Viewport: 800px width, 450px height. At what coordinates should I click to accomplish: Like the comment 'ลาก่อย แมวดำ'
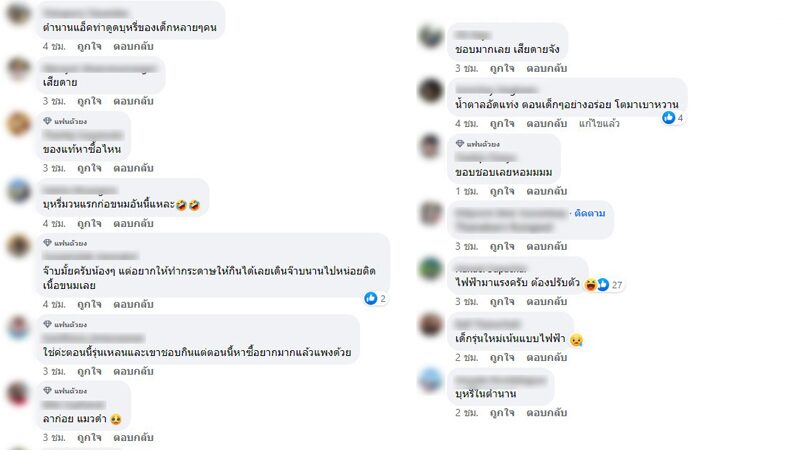(89, 437)
